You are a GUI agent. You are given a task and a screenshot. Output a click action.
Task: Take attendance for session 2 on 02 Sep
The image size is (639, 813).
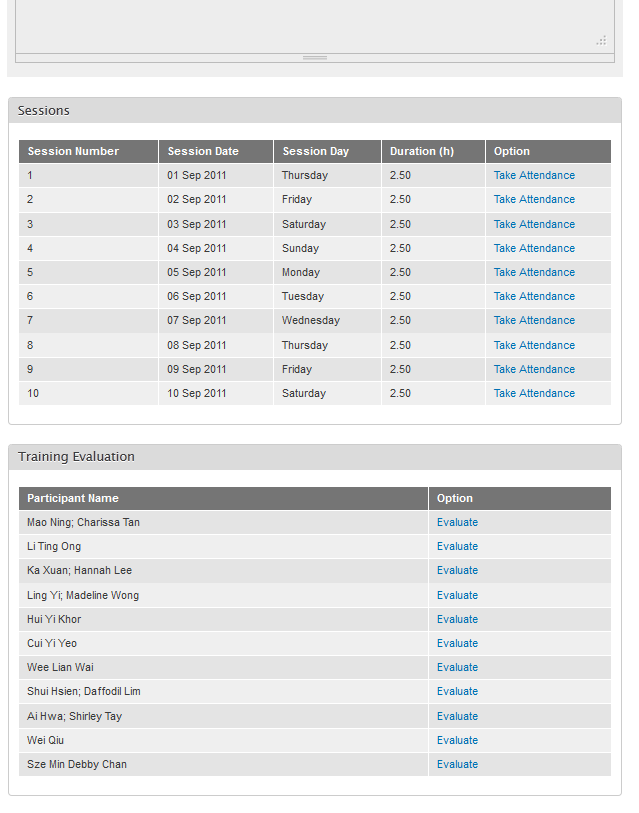pos(534,199)
